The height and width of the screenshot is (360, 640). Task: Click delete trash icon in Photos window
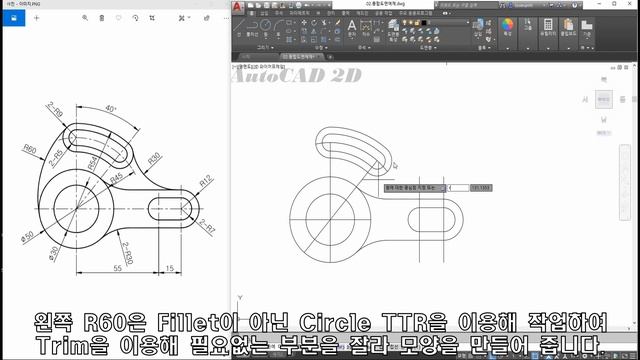pyautogui.click(x=102, y=18)
